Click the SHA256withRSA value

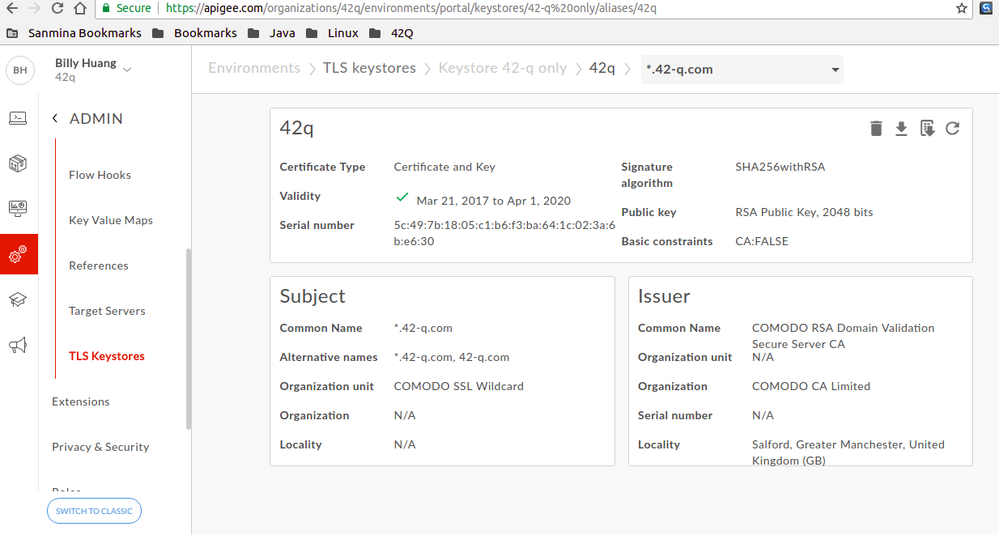(780, 167)
